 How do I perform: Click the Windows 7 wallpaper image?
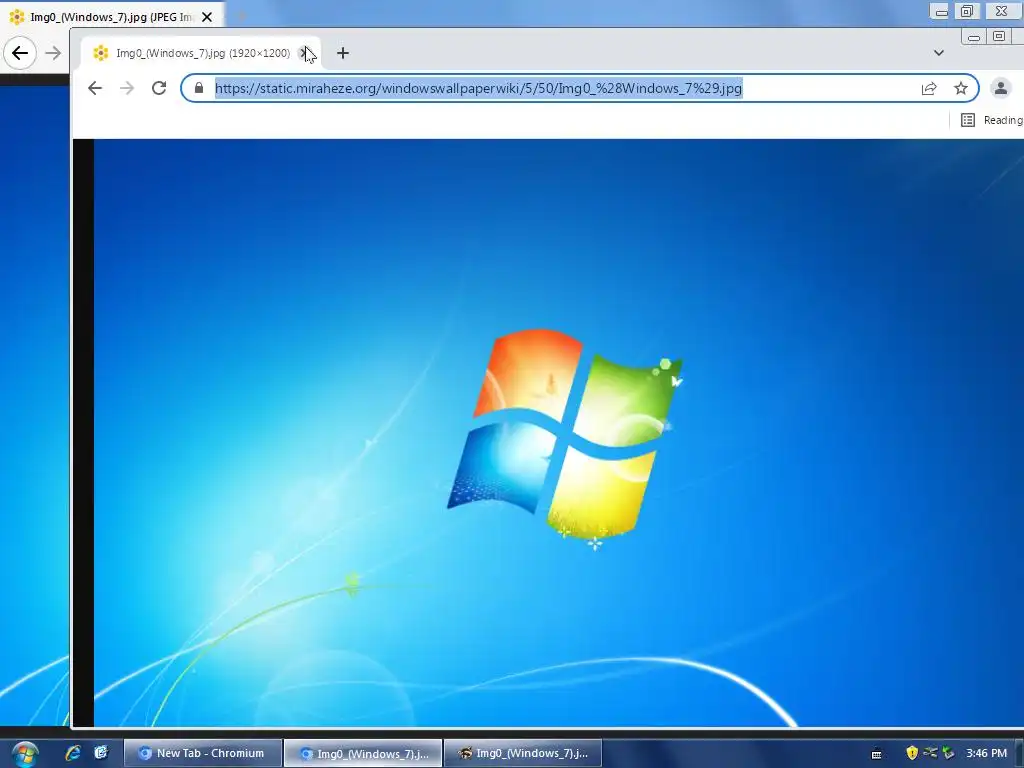click(x=559, y=432)
